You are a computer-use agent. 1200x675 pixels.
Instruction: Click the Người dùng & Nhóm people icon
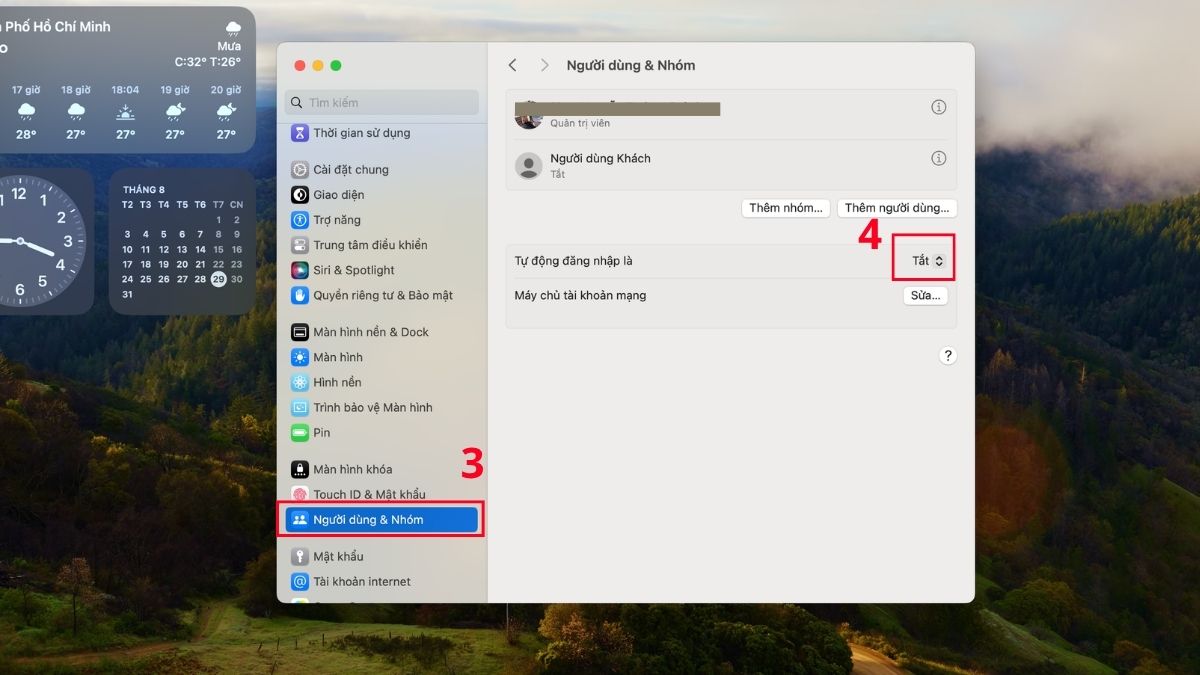point(299,520)
